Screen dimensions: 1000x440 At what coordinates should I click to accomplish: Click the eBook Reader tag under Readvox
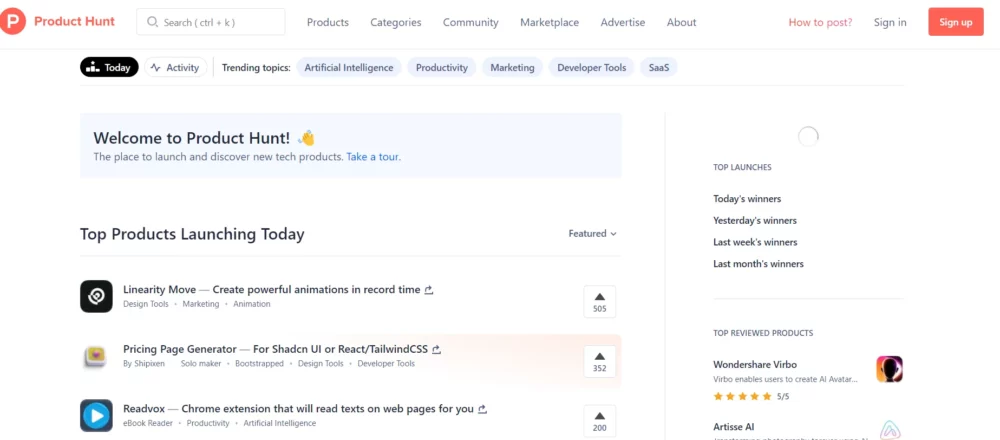148,423
